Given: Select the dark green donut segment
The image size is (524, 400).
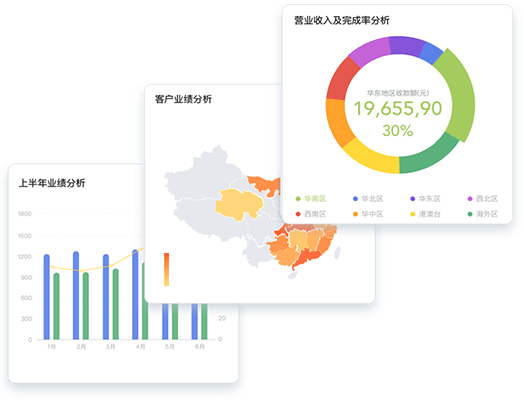Looking at the screenshot, I should tap(428, 155).
